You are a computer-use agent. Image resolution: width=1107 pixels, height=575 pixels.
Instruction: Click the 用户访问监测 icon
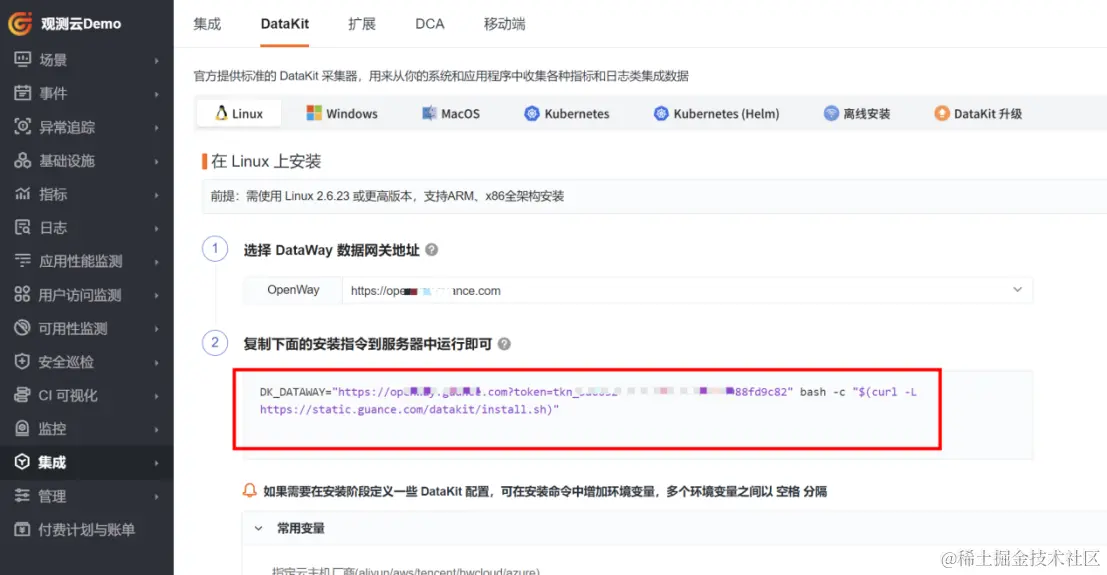point(23,295)
